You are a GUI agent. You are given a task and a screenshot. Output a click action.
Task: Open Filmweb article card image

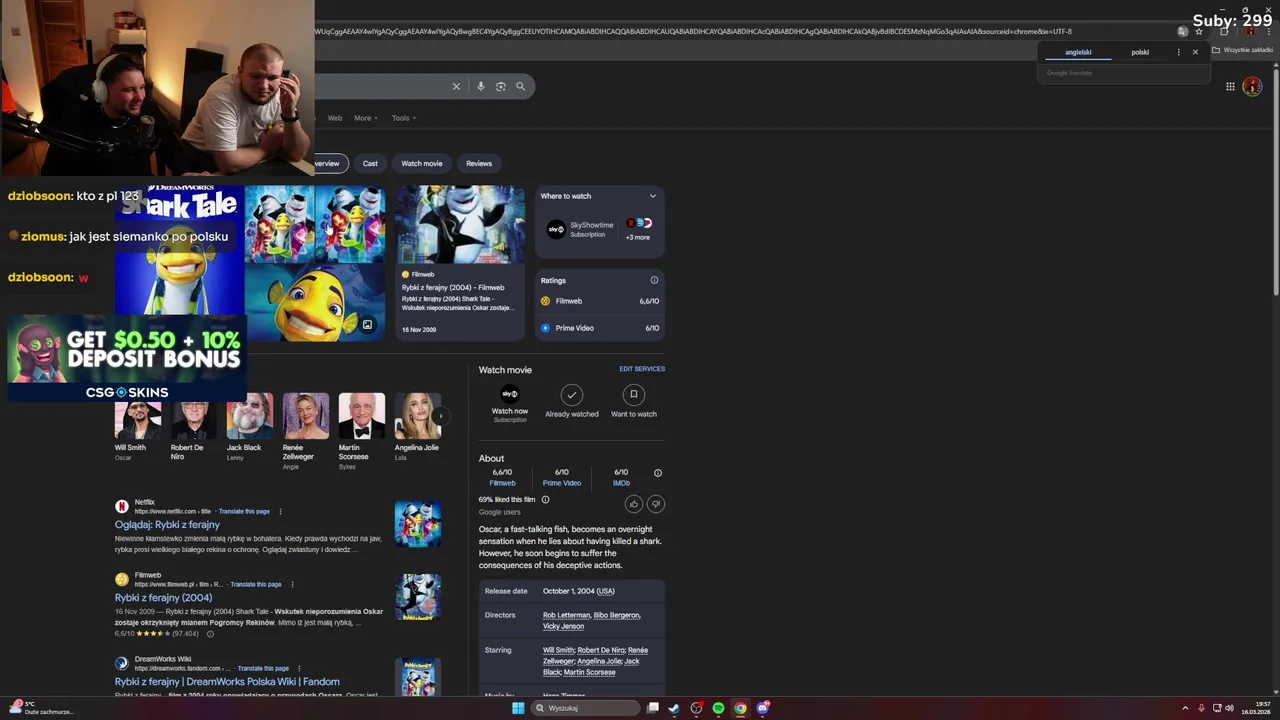tap(460, 224)
